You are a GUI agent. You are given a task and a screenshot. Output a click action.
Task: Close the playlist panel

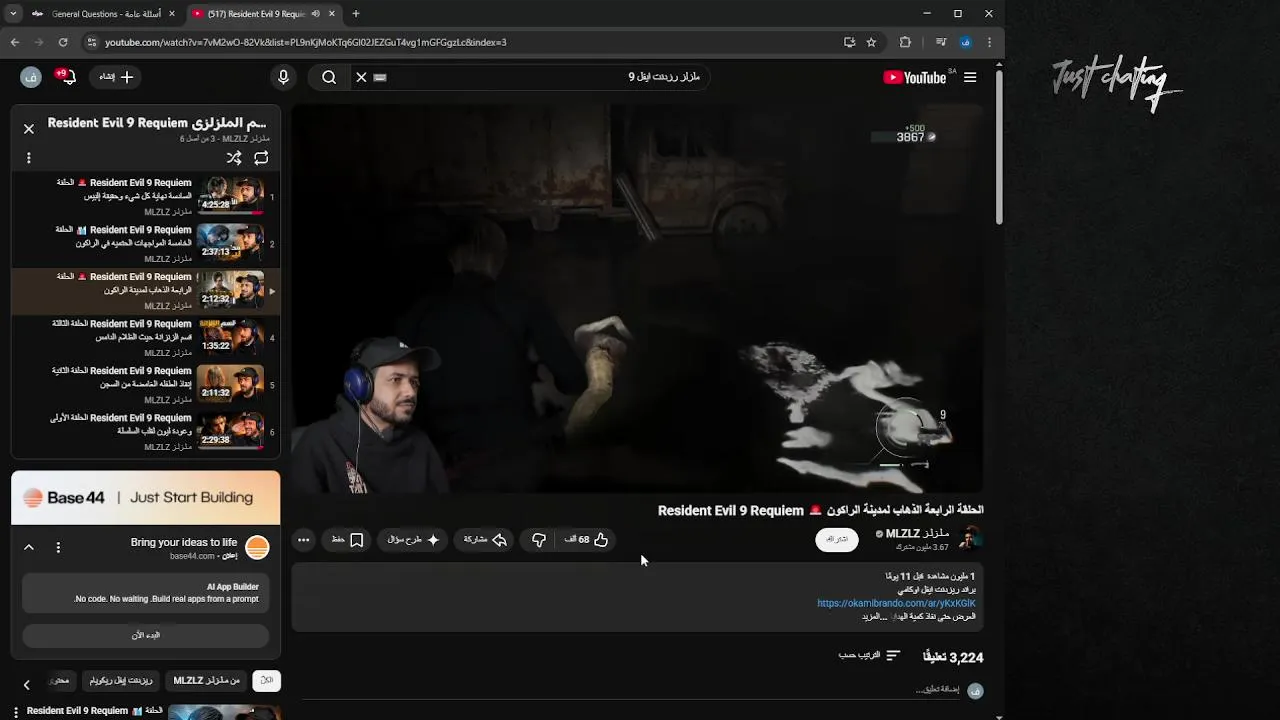click(29, 129)
